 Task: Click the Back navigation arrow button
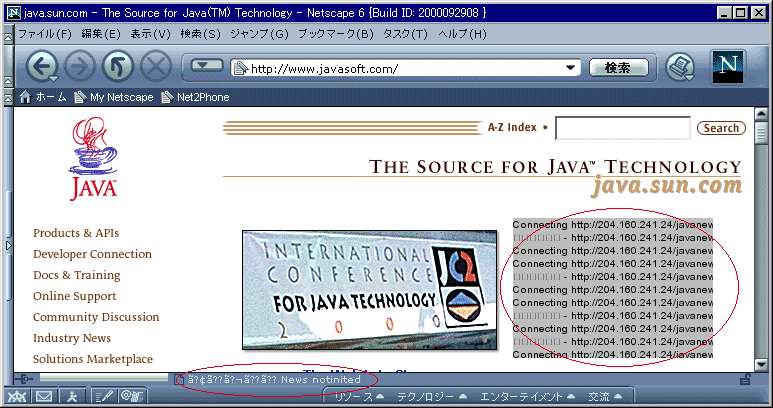[41, 68]
